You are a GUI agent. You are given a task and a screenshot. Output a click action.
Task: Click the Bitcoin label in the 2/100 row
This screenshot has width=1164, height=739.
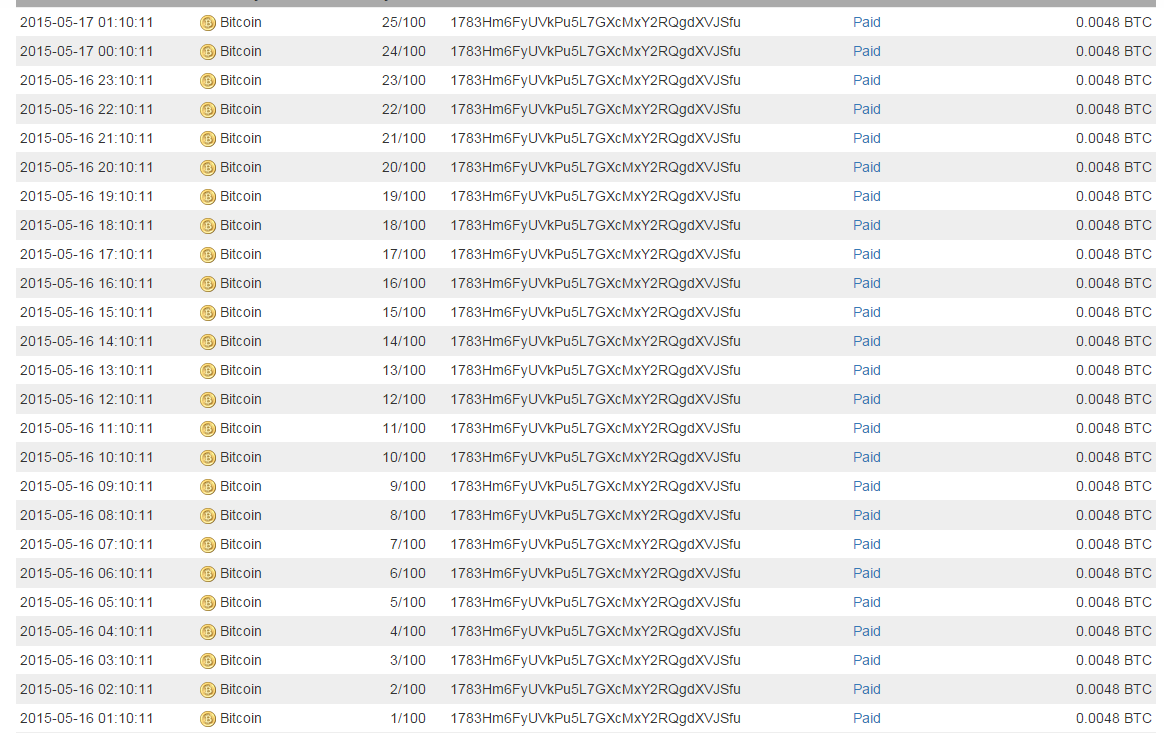pyautogui.click(x=241, y=688)
